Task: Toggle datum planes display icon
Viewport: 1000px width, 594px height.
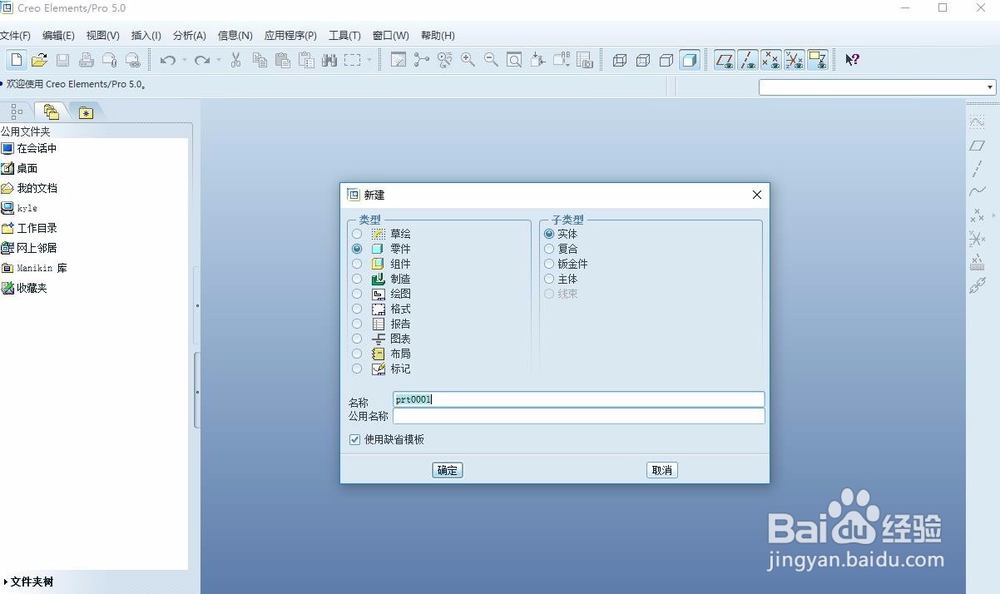Action: point(724,60)
